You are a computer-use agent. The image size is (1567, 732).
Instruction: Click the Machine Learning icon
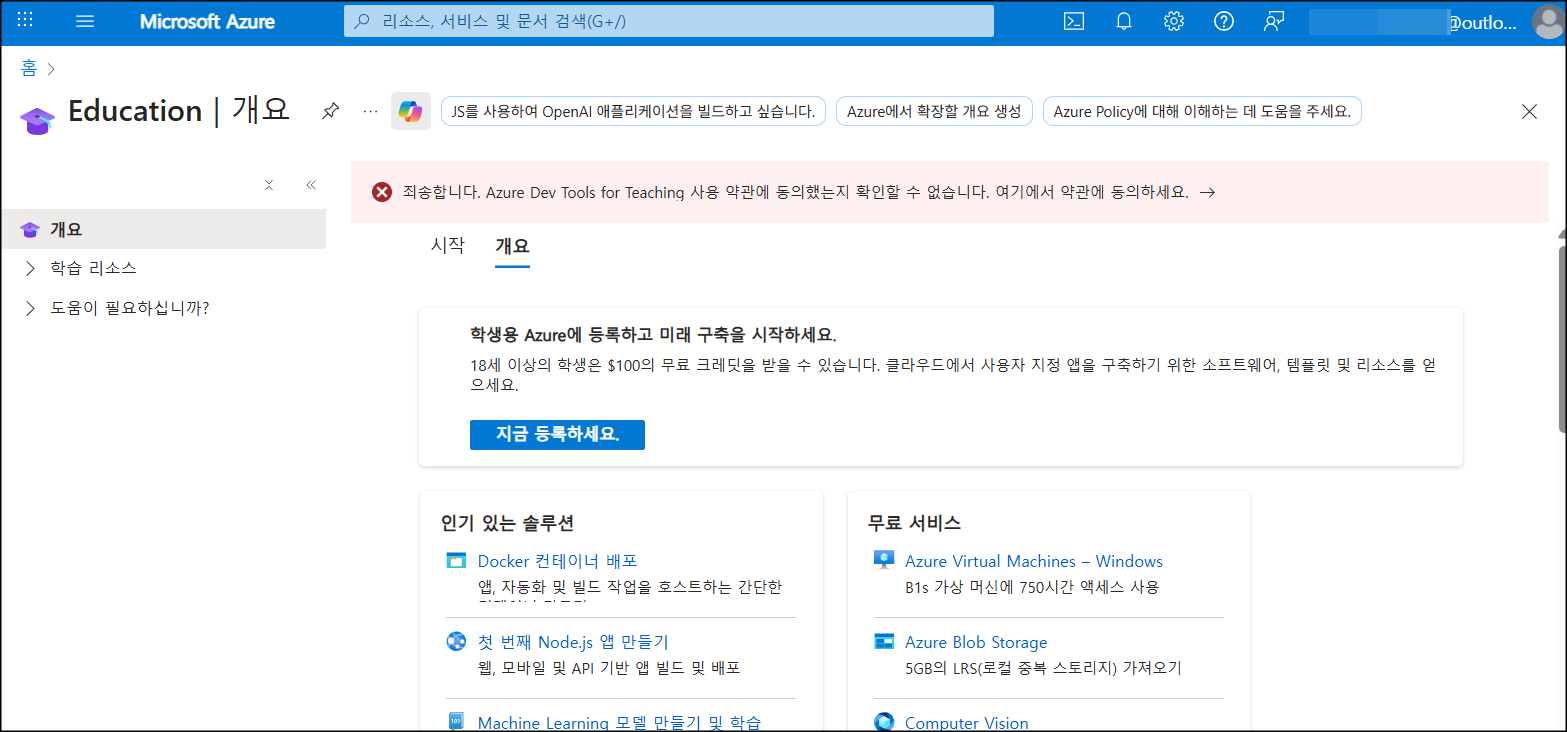[456, 722]
